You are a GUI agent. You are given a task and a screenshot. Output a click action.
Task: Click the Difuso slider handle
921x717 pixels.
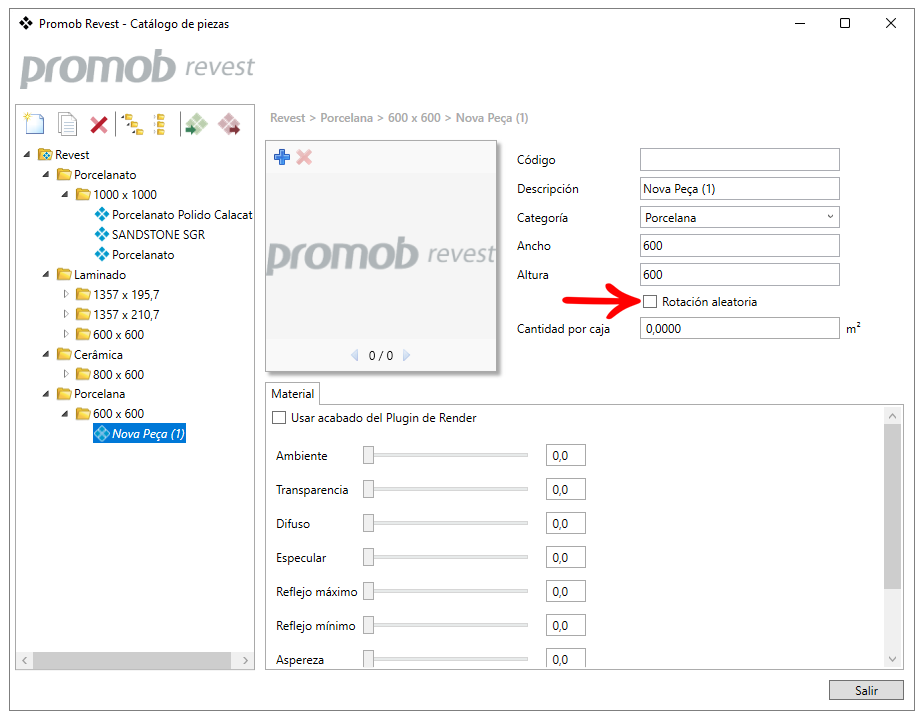click(368, 523)
